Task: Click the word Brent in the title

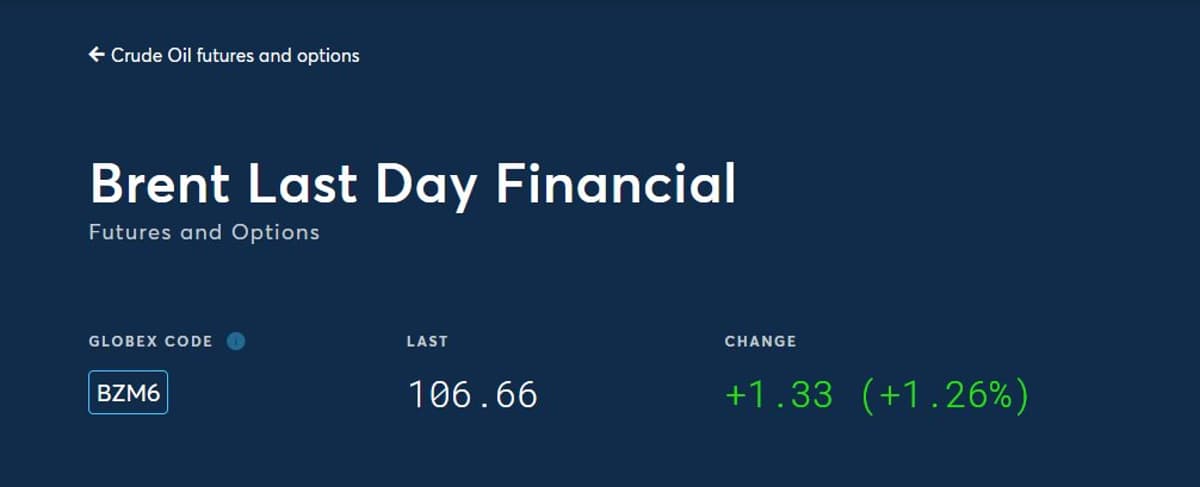Action: coord(160,184)
